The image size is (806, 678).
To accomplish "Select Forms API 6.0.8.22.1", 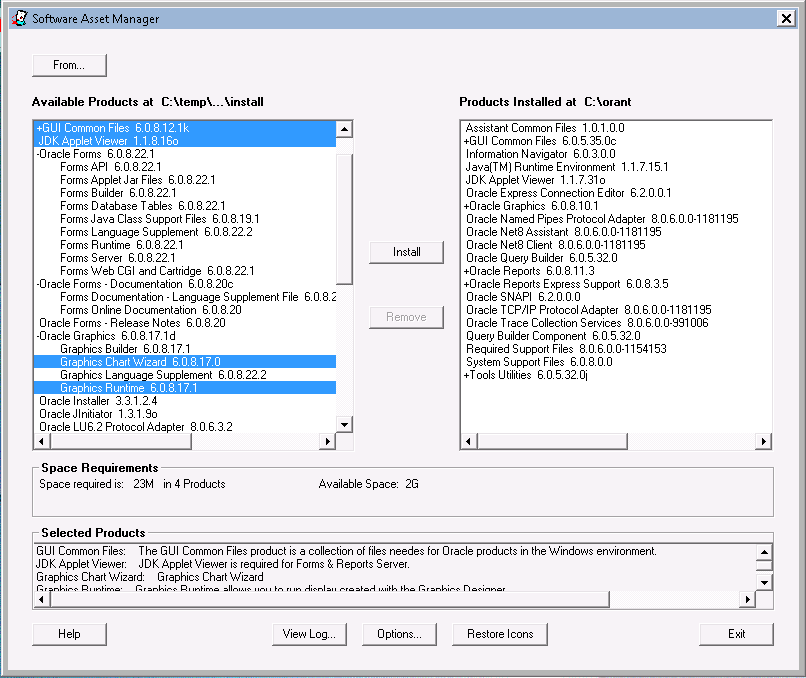I will [111, 167].
